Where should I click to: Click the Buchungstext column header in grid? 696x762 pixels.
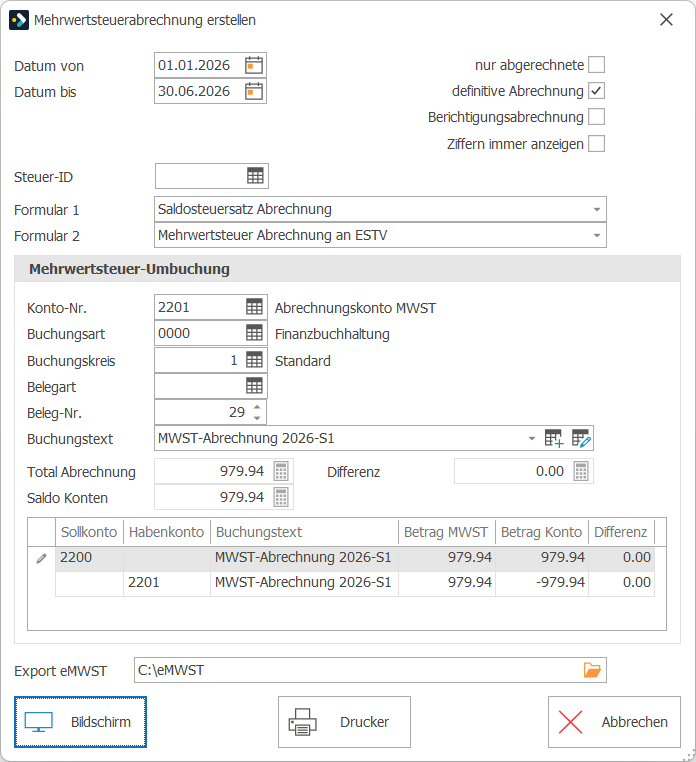pos(304,532)
